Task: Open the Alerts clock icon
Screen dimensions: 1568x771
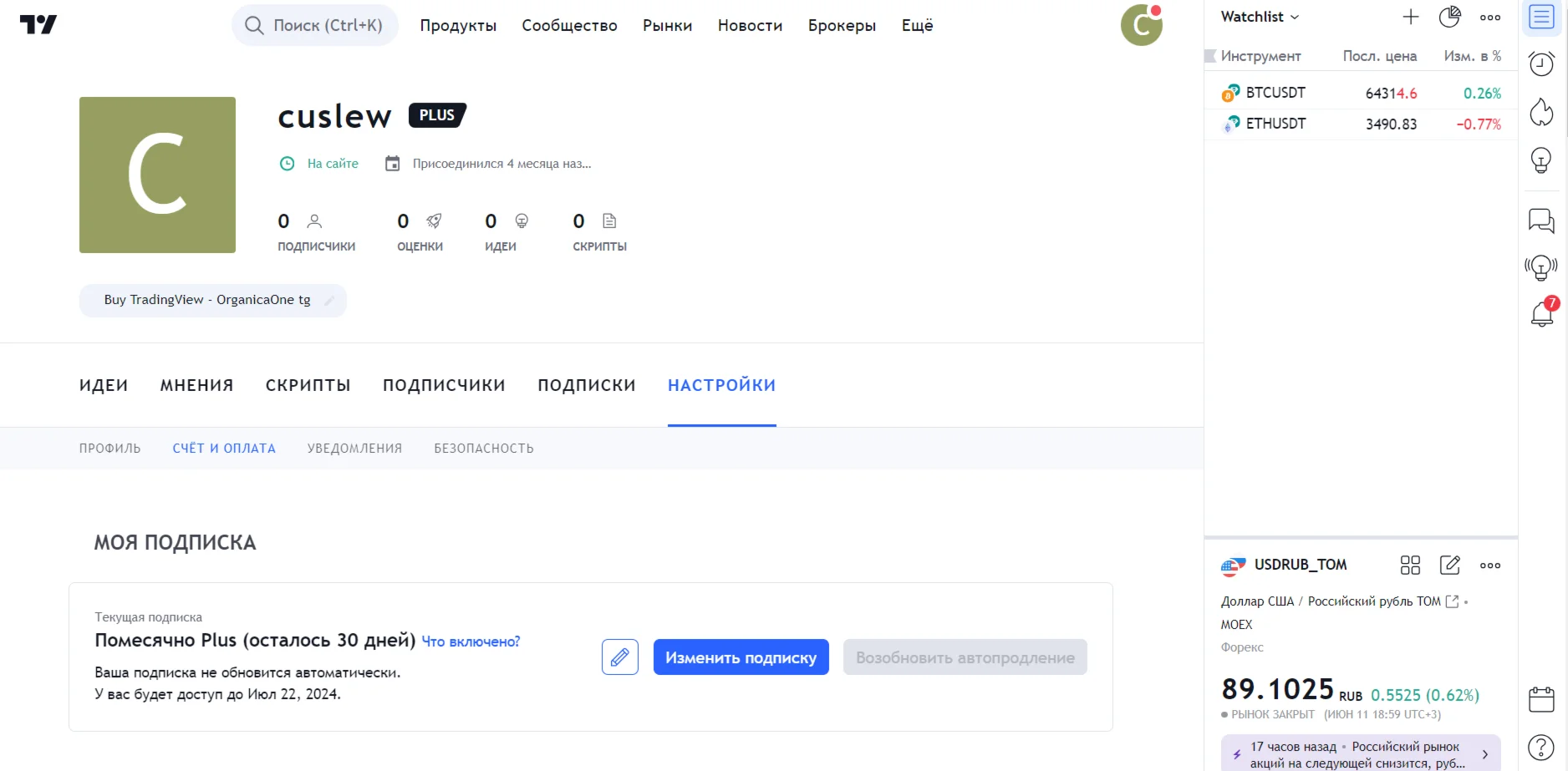Action: (1542, 63)
